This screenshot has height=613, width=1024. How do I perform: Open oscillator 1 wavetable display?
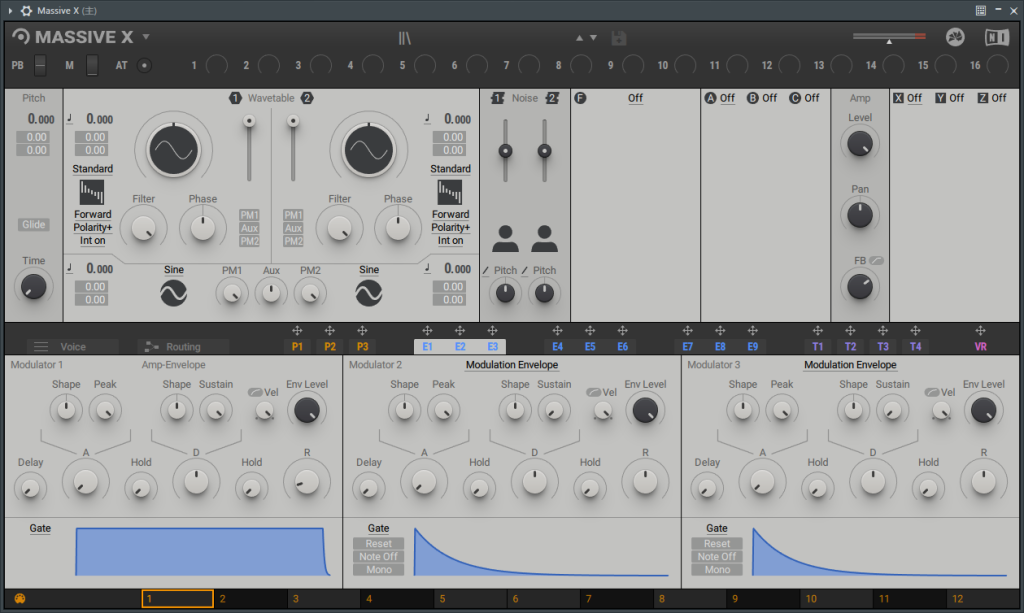click(x=174, y=150)
